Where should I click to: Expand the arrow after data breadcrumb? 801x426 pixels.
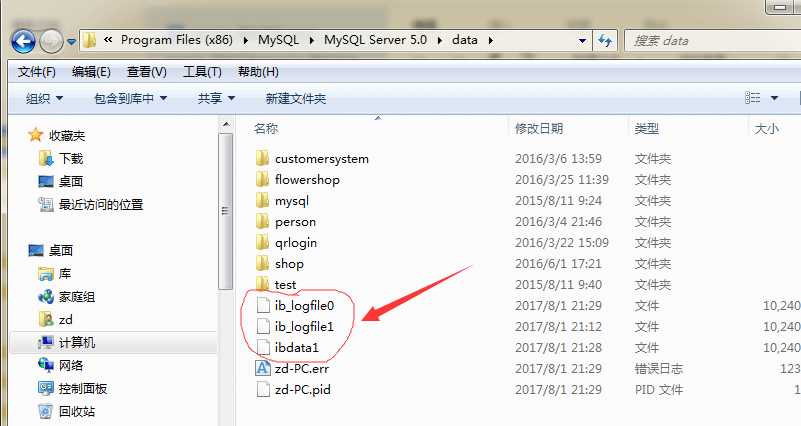[x=490, y=40]
